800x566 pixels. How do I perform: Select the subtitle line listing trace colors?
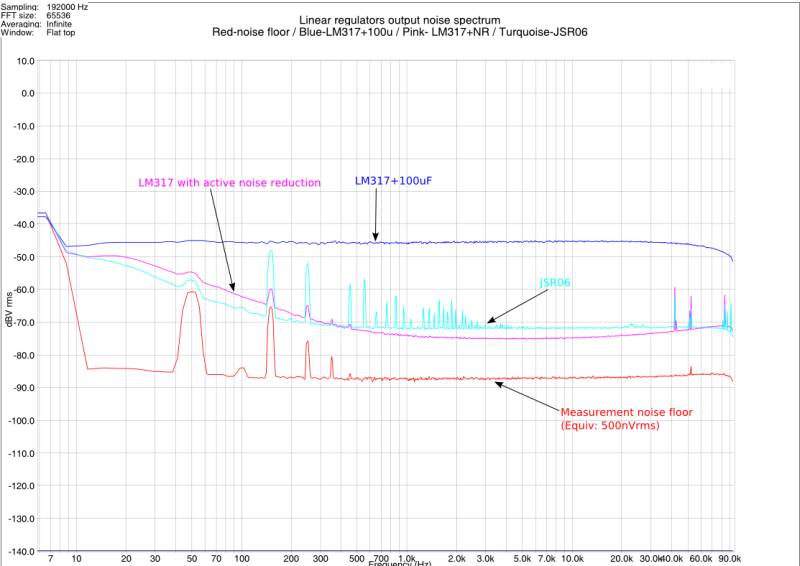[x=399, y=32]
